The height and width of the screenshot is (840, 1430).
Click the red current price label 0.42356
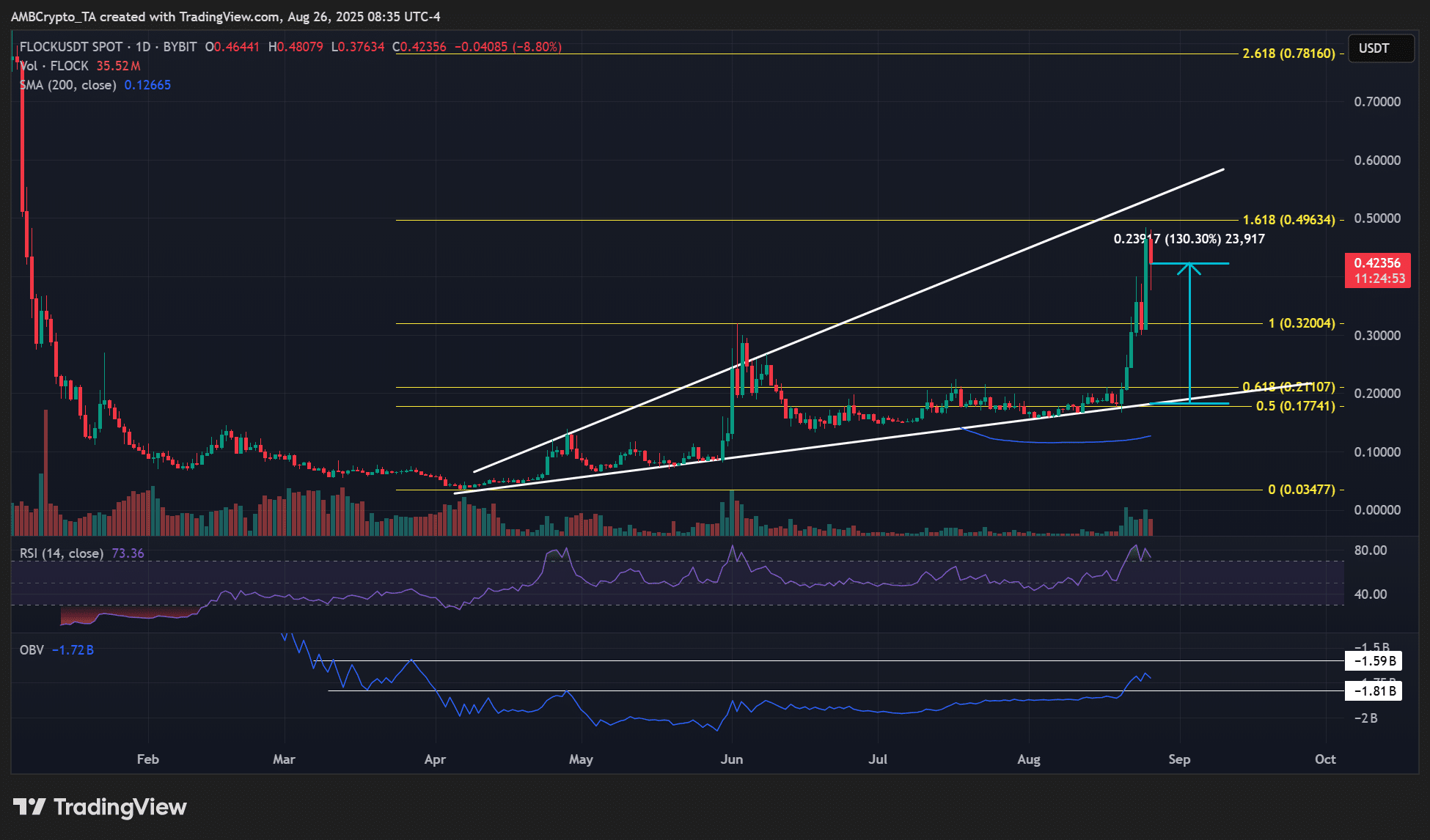(1376, 263)
